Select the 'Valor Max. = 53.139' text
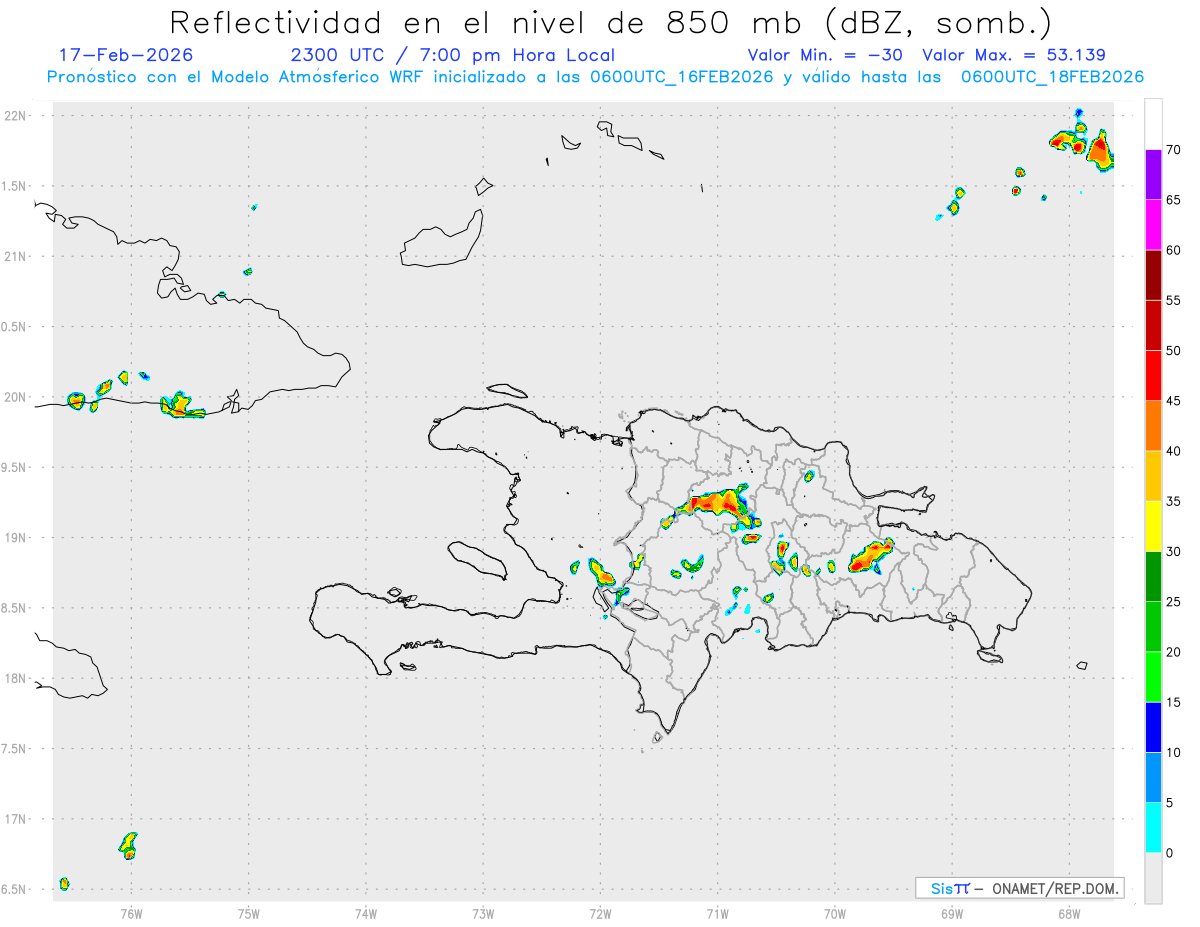This screenshot has width=1200, height=927. pyautogui.click(x=1014, y=55)
